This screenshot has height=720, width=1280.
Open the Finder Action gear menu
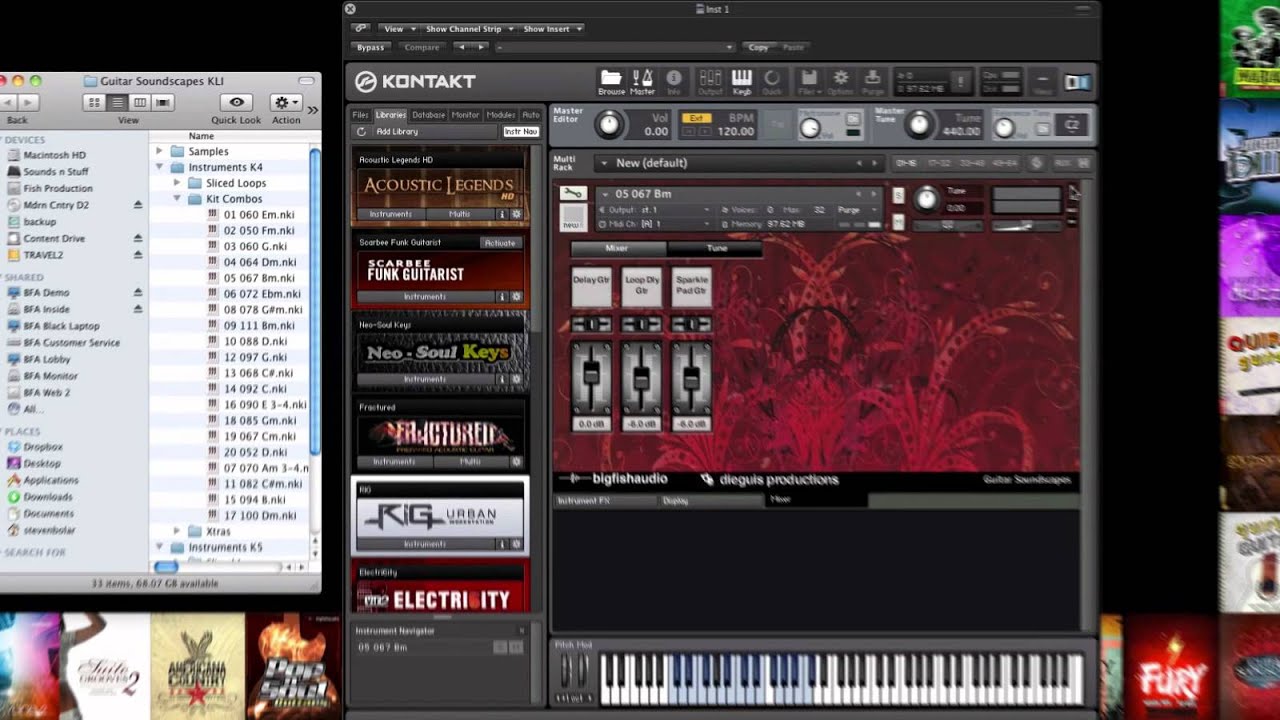point(286,102)
